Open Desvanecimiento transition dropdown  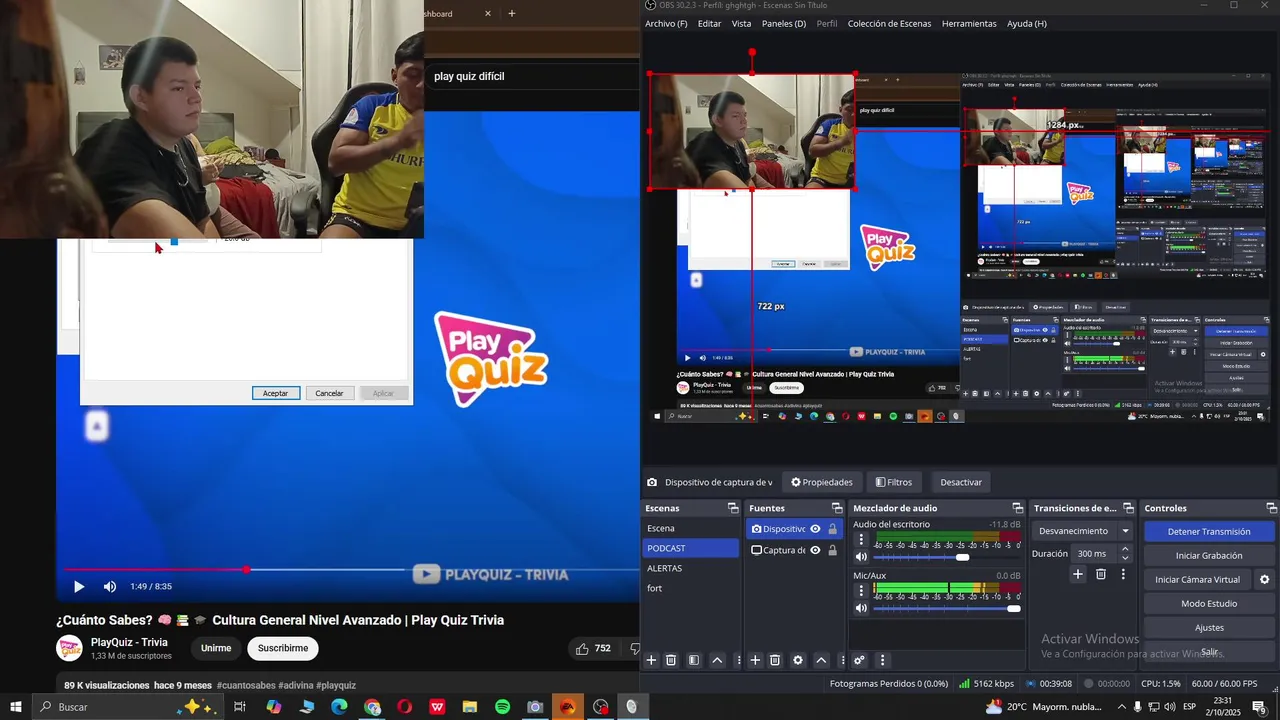pyautogui.click(x=1084, y=531)
